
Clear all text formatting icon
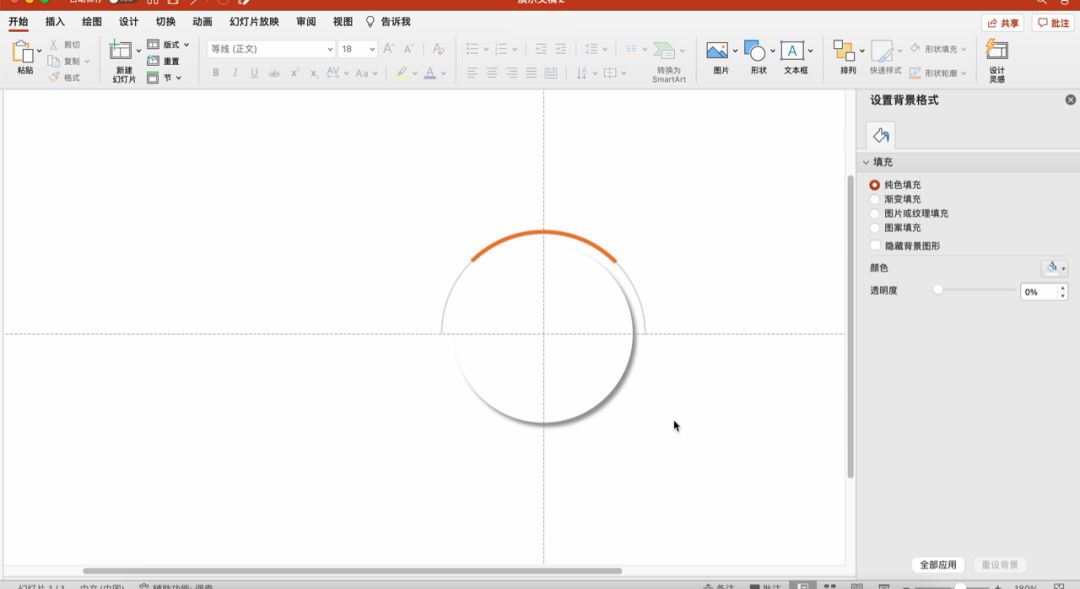(x=438, y=48)
